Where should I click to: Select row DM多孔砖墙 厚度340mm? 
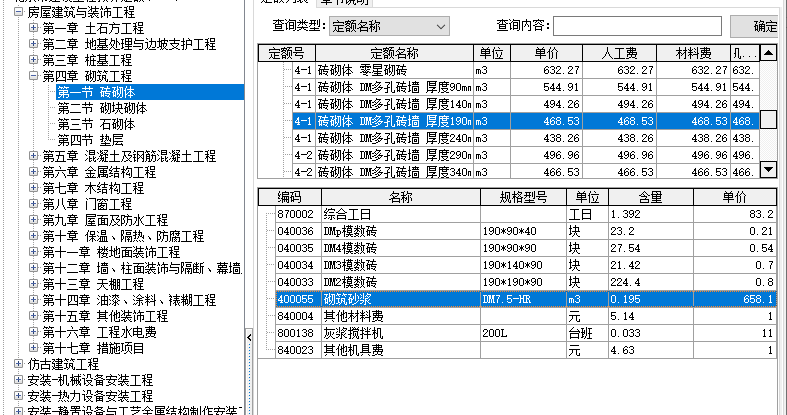click(526, 172)
